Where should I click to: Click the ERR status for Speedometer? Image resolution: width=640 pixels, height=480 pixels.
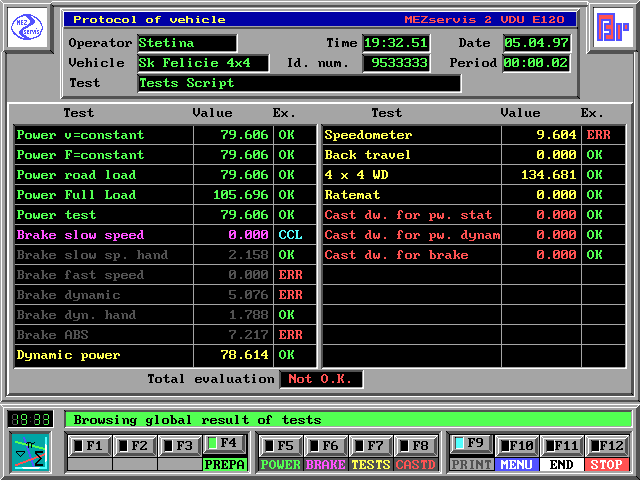(599, 135)
